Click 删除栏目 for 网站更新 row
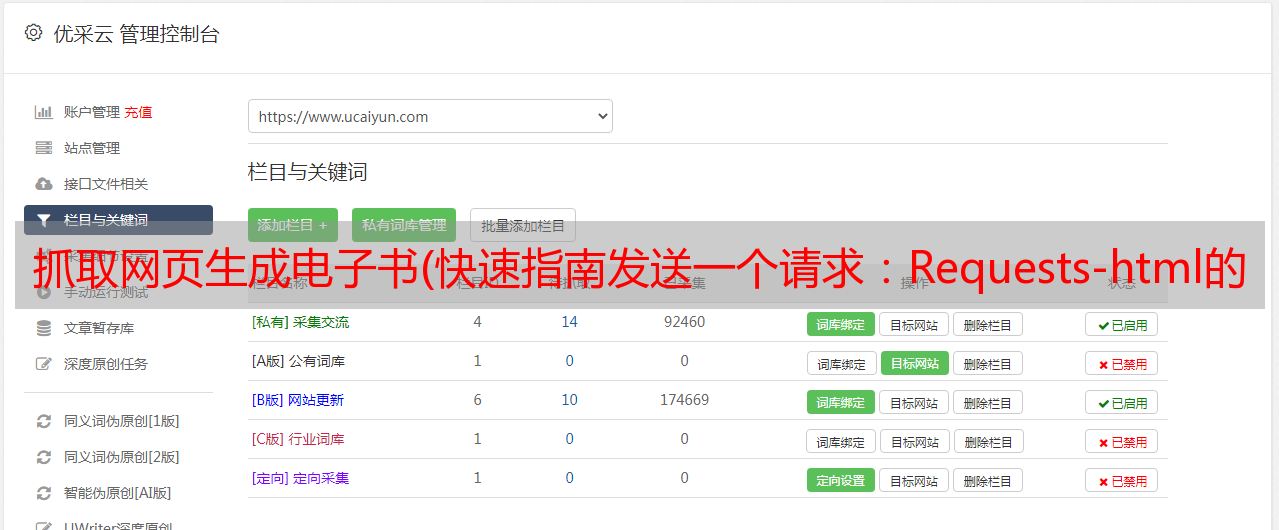1279x530 pixels. click(x=987, y=402)
